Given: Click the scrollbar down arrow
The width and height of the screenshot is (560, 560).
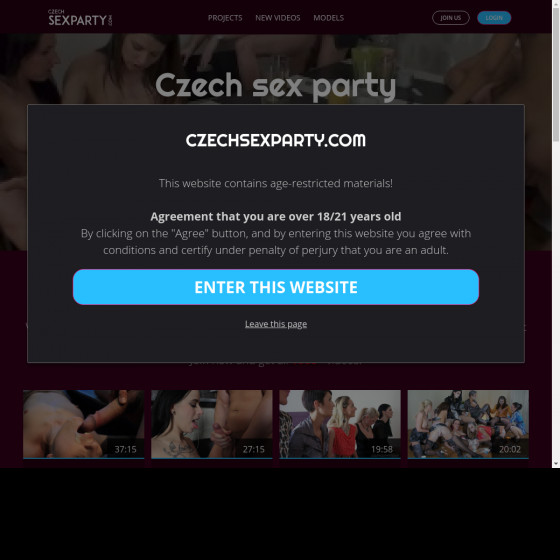Looking at the screenshot, I should 556,464.
